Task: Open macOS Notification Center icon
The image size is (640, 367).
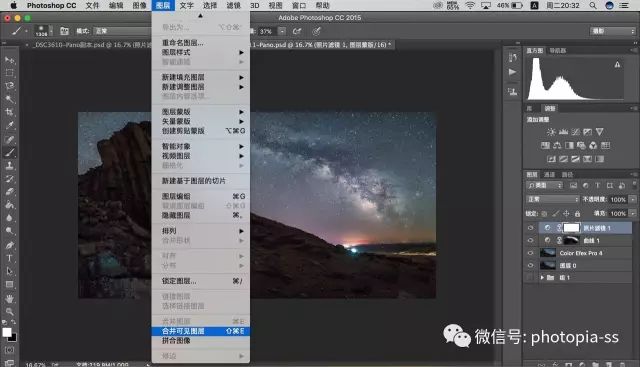Action: [624, 5]
